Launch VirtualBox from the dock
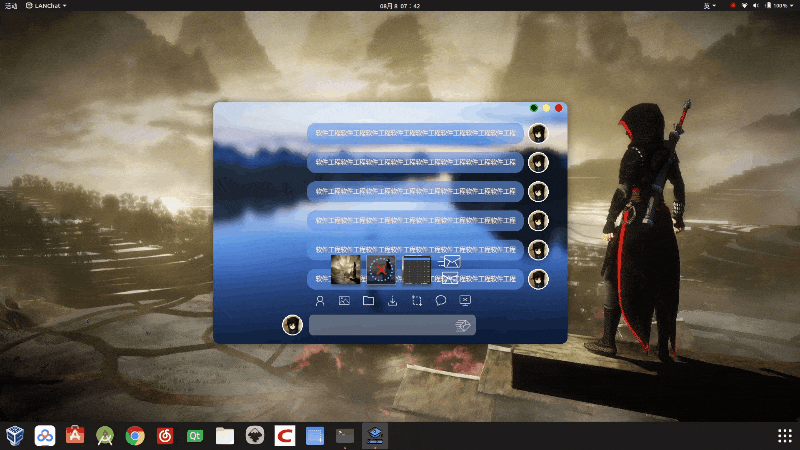The height and width of the screenshot is (450, 800). tap(15, 436)
